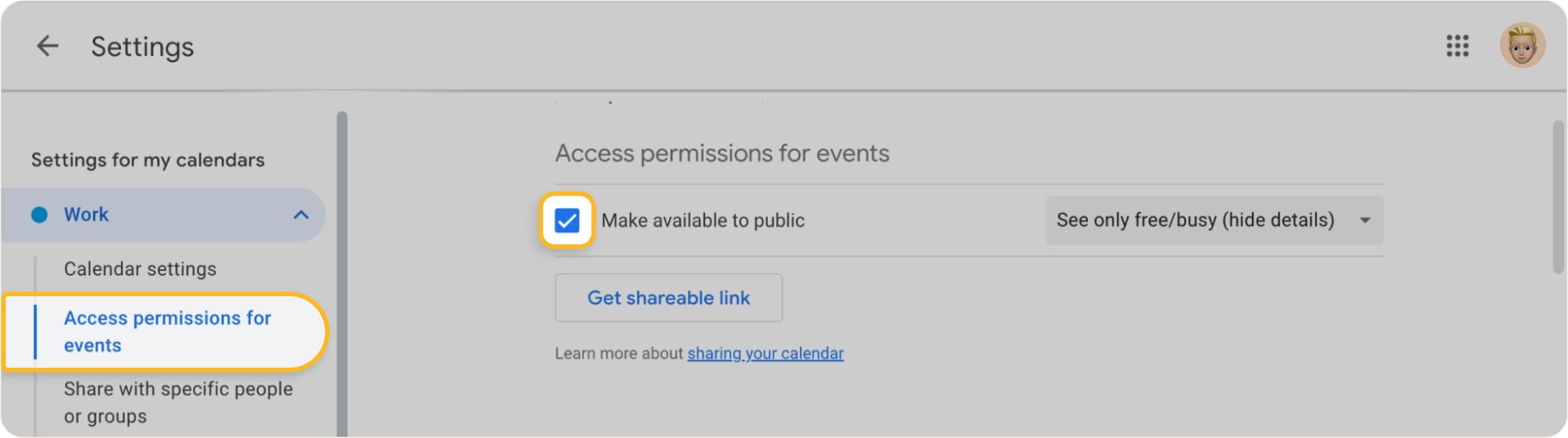Click the Settings for my calendars header
1568x438 pixels.
[148, 160]
